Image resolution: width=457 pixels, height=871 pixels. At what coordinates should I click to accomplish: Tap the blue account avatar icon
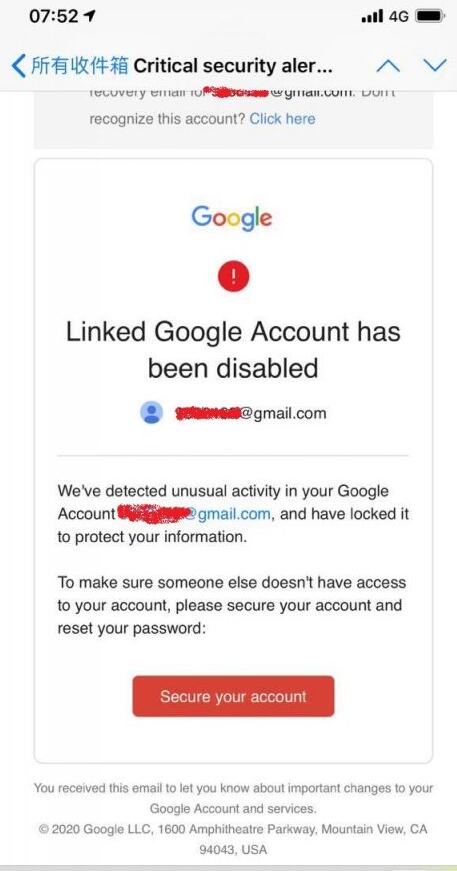point(152,413)
